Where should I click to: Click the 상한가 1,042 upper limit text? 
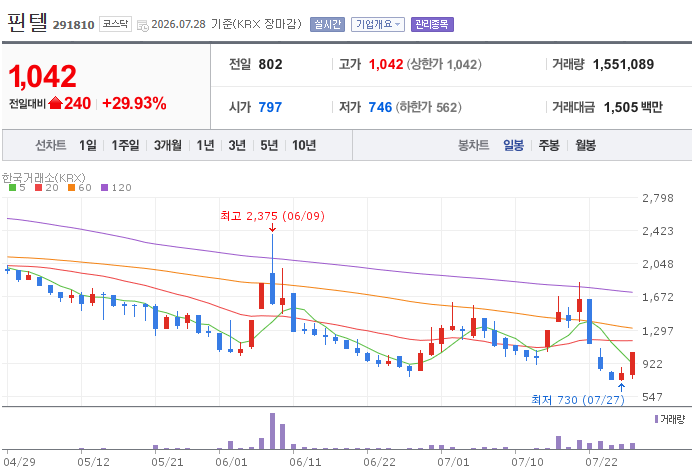[444, 64]
